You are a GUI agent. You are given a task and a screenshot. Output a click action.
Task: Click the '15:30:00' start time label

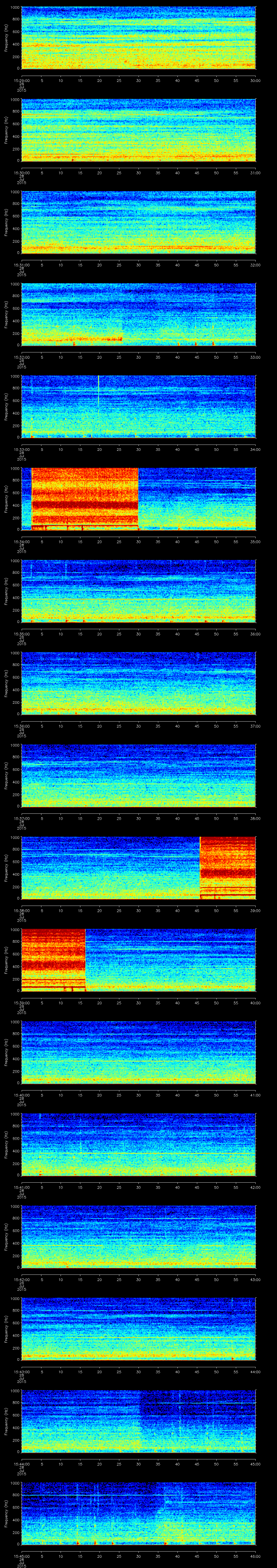22,173
